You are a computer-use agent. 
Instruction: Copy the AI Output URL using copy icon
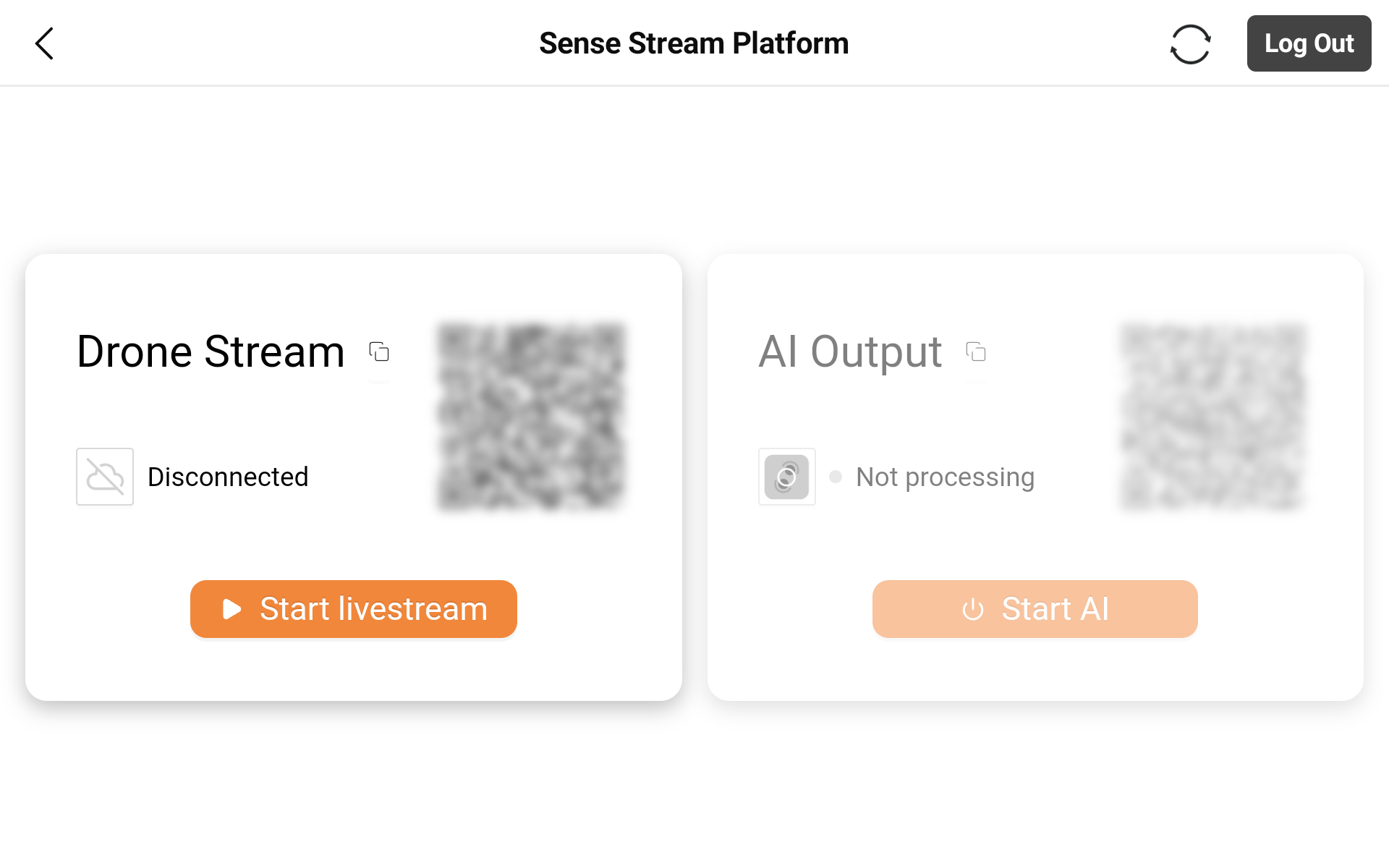976,352
